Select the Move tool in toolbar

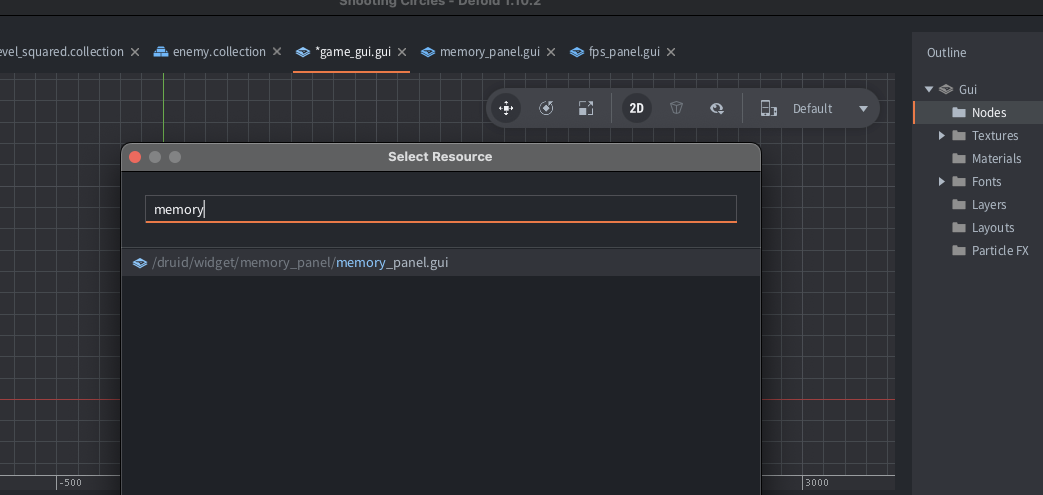point(506,108)
